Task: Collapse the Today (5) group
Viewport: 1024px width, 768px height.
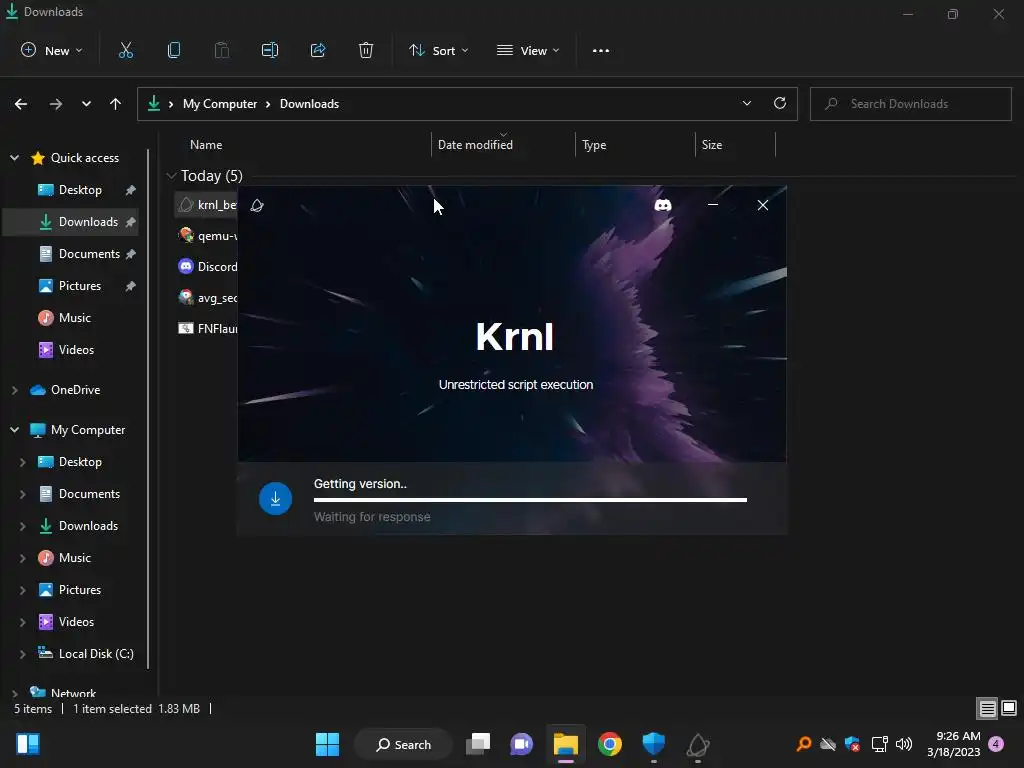Action: point(171,176)
